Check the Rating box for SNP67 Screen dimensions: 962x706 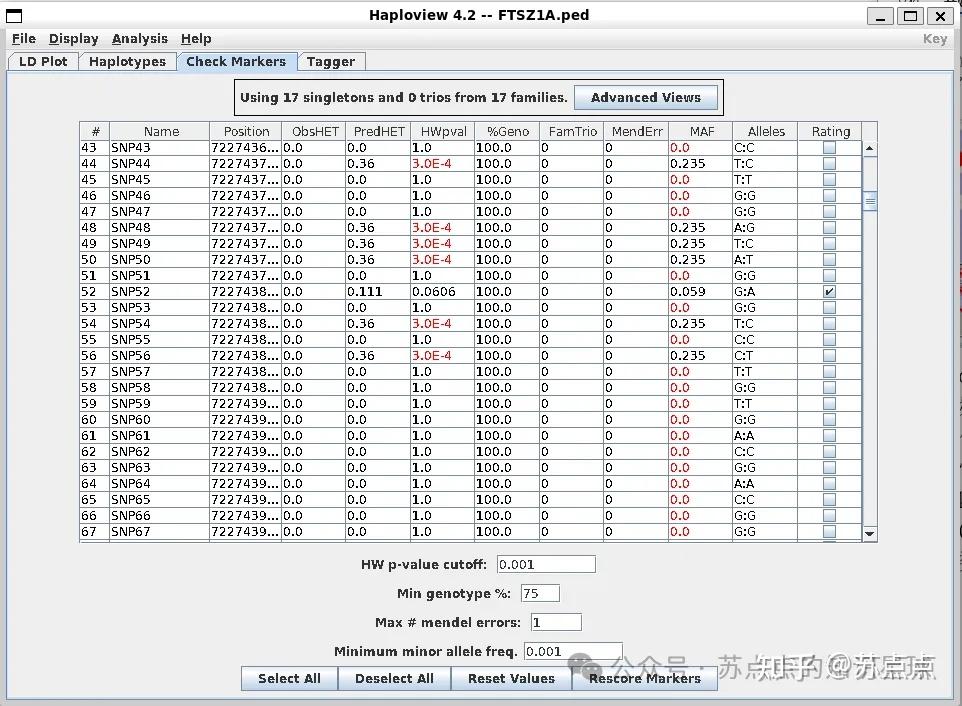[x=829, y=531]
